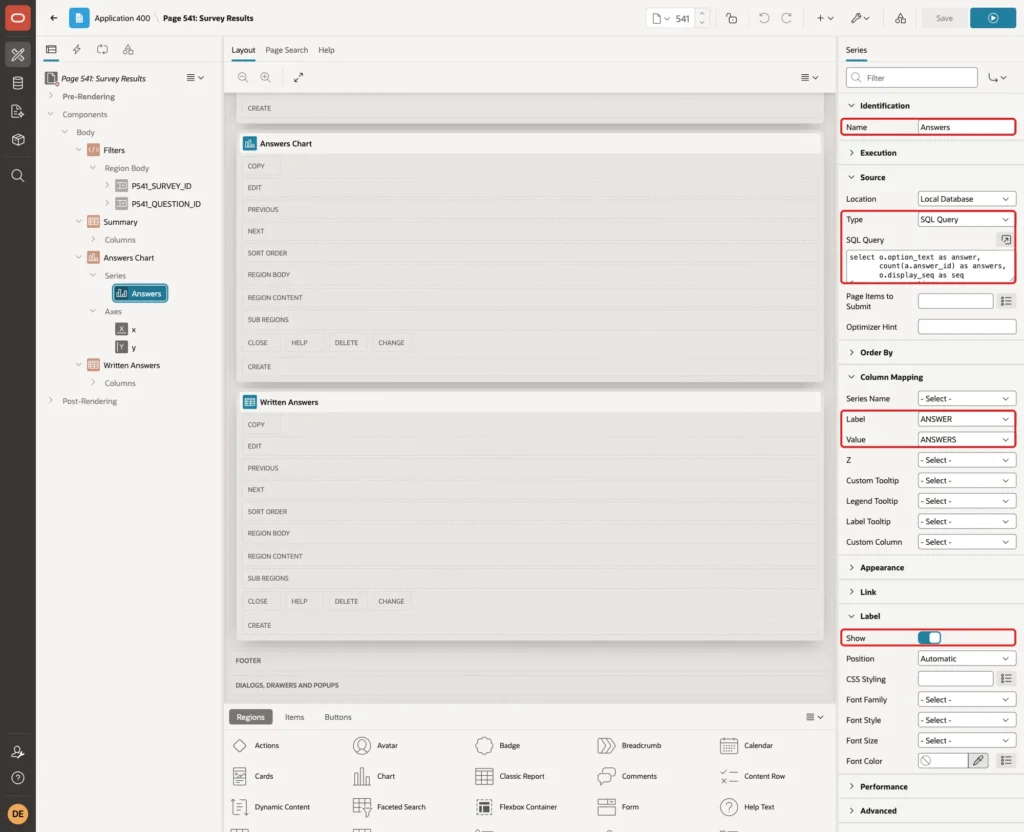
Task: Open the Processing tab icon
Action: (102, 50)
